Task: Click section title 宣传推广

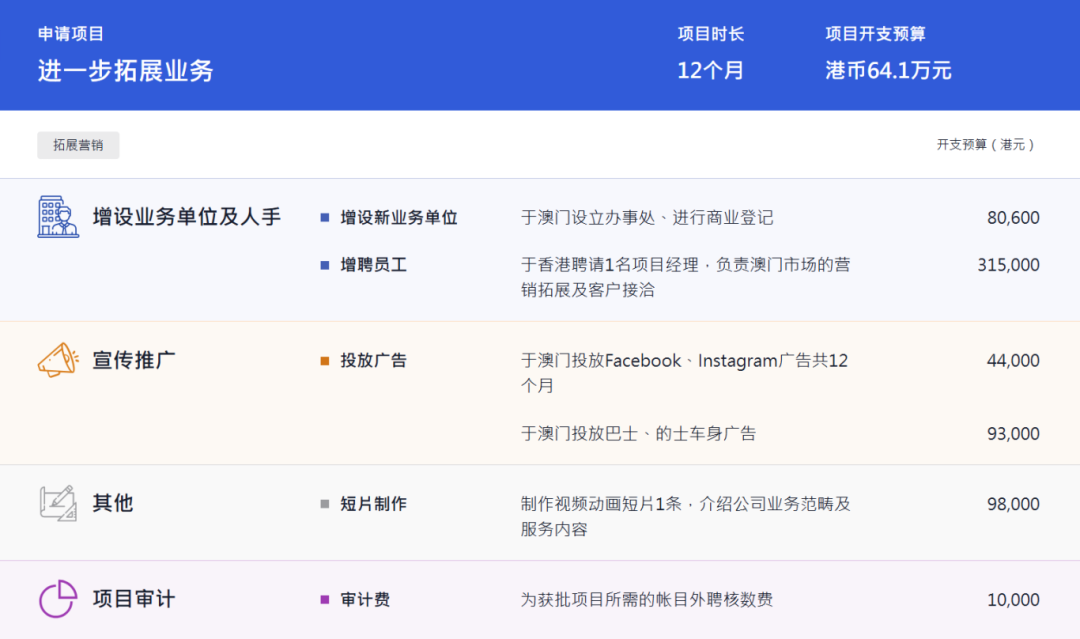Action: [x=134, y=360]
